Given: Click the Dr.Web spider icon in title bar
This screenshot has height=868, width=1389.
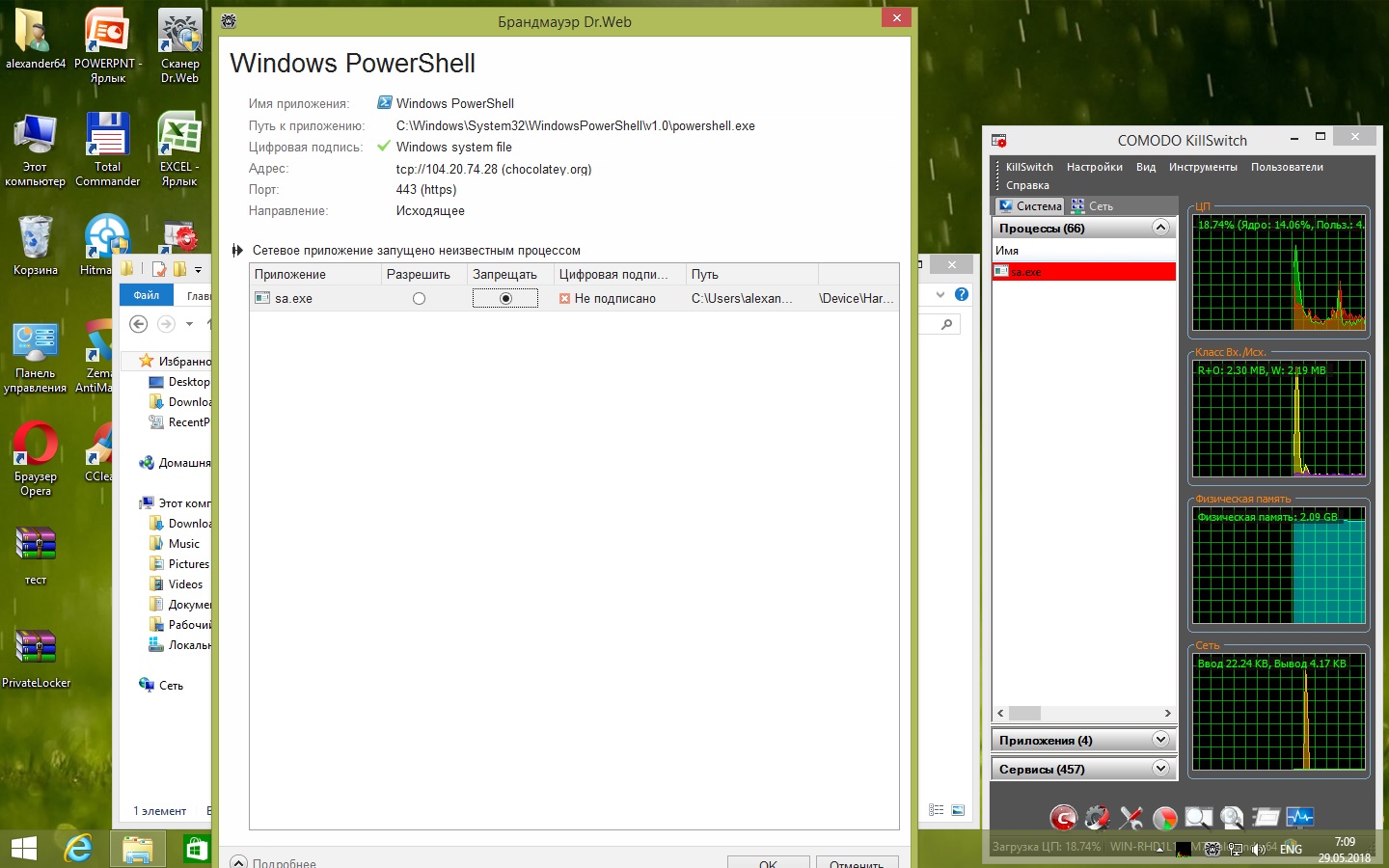Looking at the screenshot, I should pos(229,21).
